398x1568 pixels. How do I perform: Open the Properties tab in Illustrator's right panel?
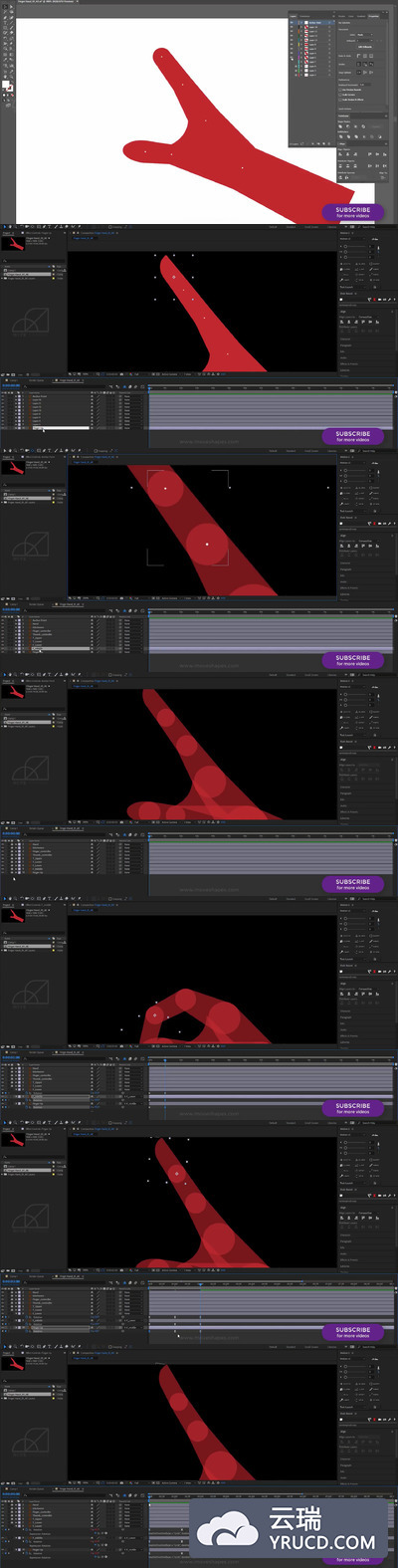(x=373, y=16)
